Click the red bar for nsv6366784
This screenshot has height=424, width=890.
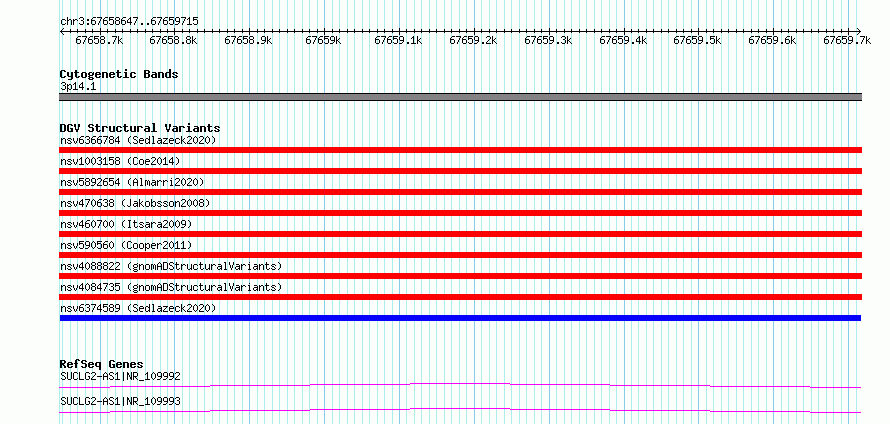461,150
